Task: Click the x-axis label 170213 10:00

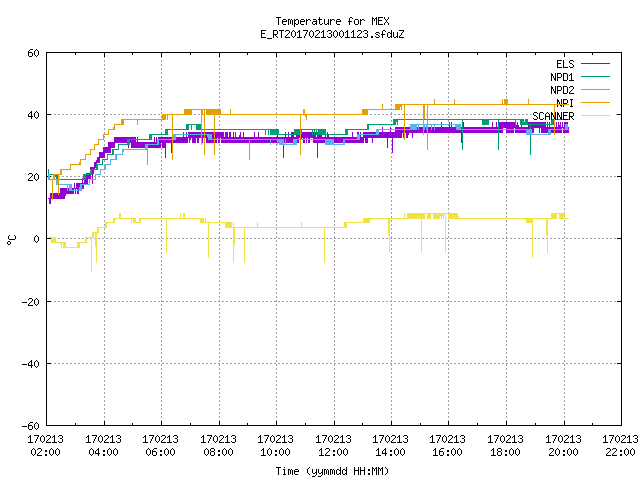Action: coord(276,446)
